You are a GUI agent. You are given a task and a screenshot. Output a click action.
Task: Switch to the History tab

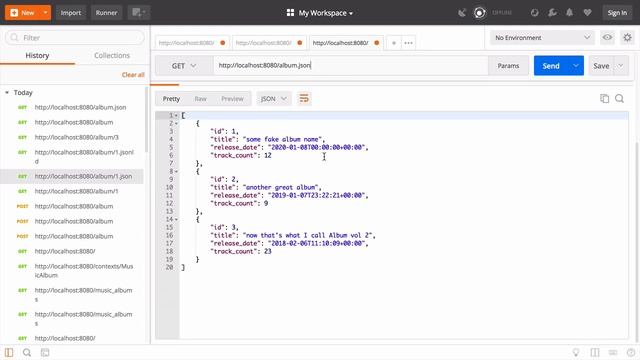pyautogui.click(x=37, y=56)
